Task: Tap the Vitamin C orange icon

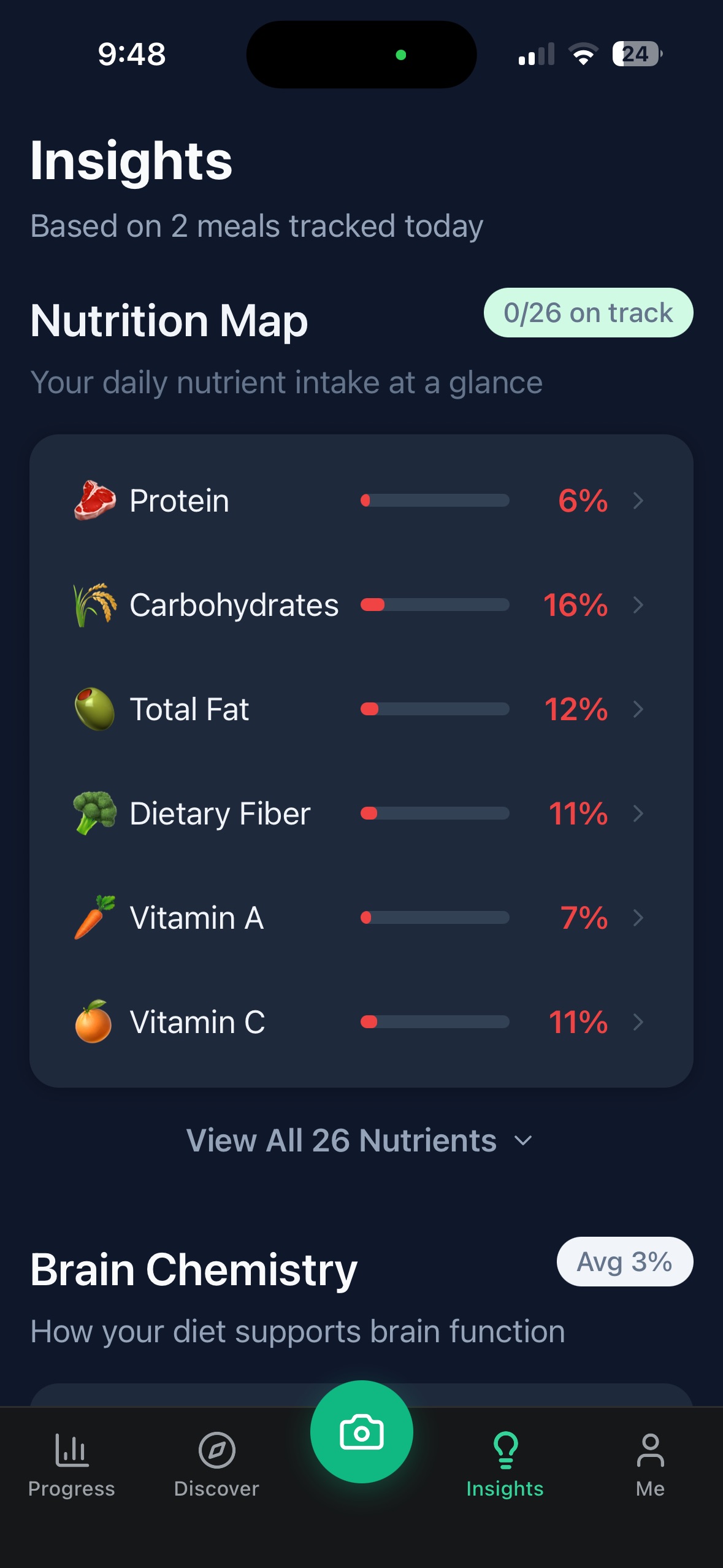Action: tap(93, 1022)
